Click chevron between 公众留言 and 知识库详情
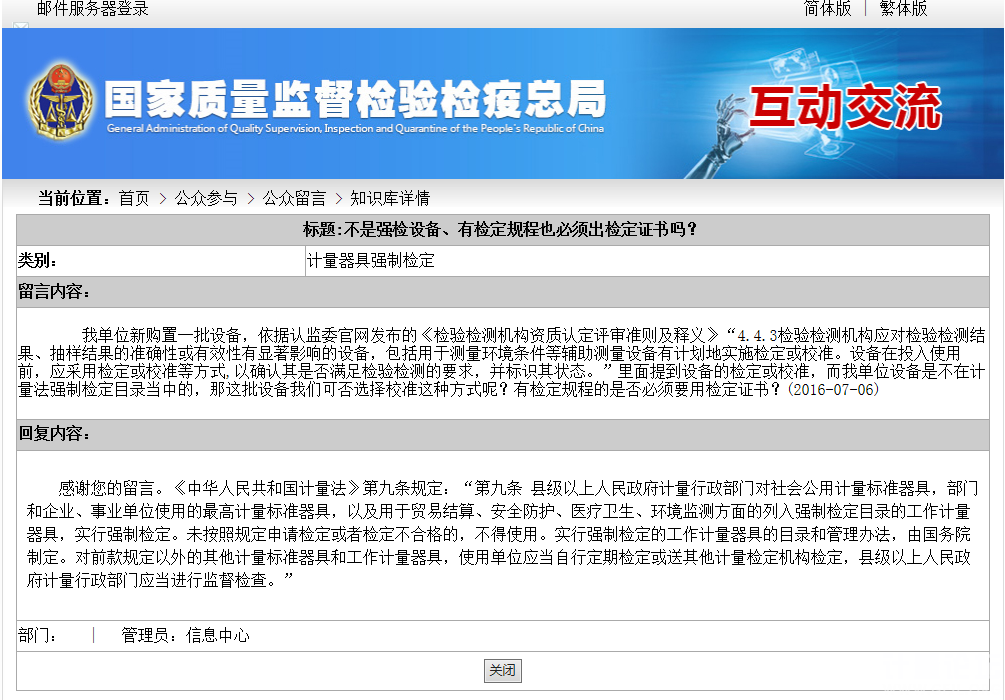 click(338, 198)
